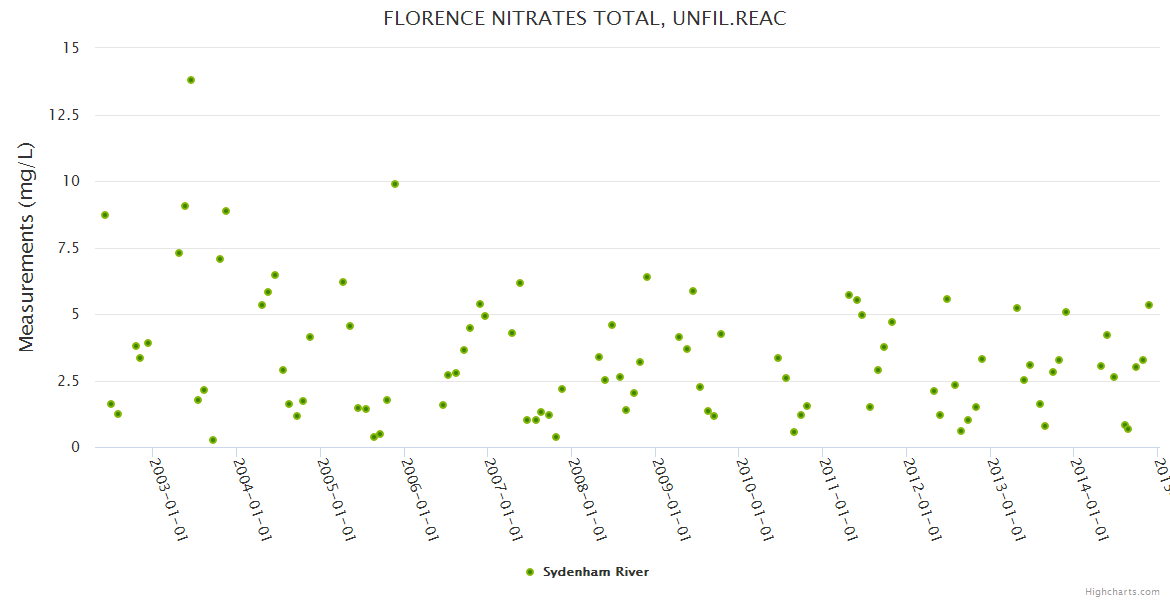Image resolution: width=1170 pixels, height=600 pixels.
Task: Click the Measurements (mg/L) y-axis title
Action: (x=27, y=247)
